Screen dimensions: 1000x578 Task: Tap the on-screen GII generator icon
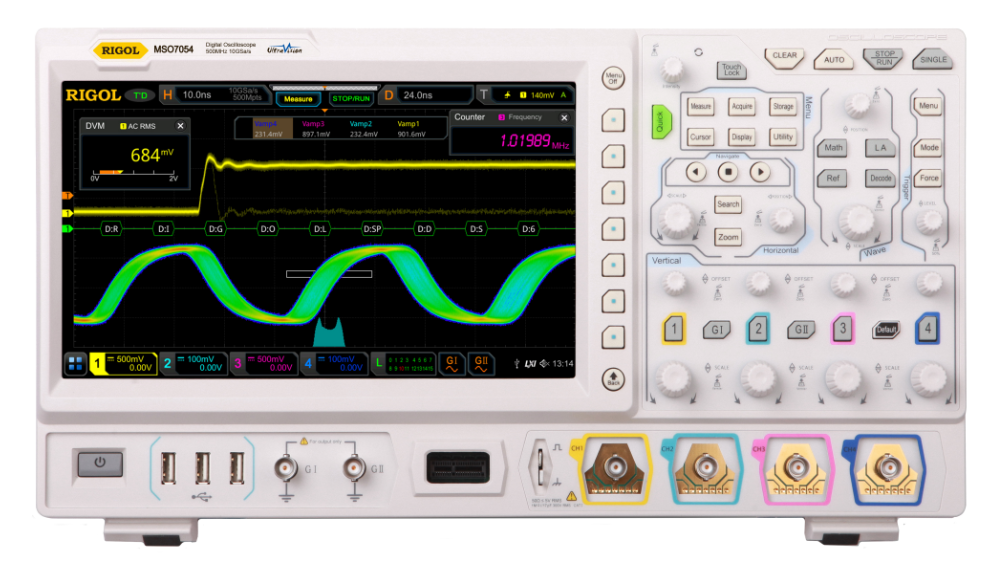tap(481, 364)
